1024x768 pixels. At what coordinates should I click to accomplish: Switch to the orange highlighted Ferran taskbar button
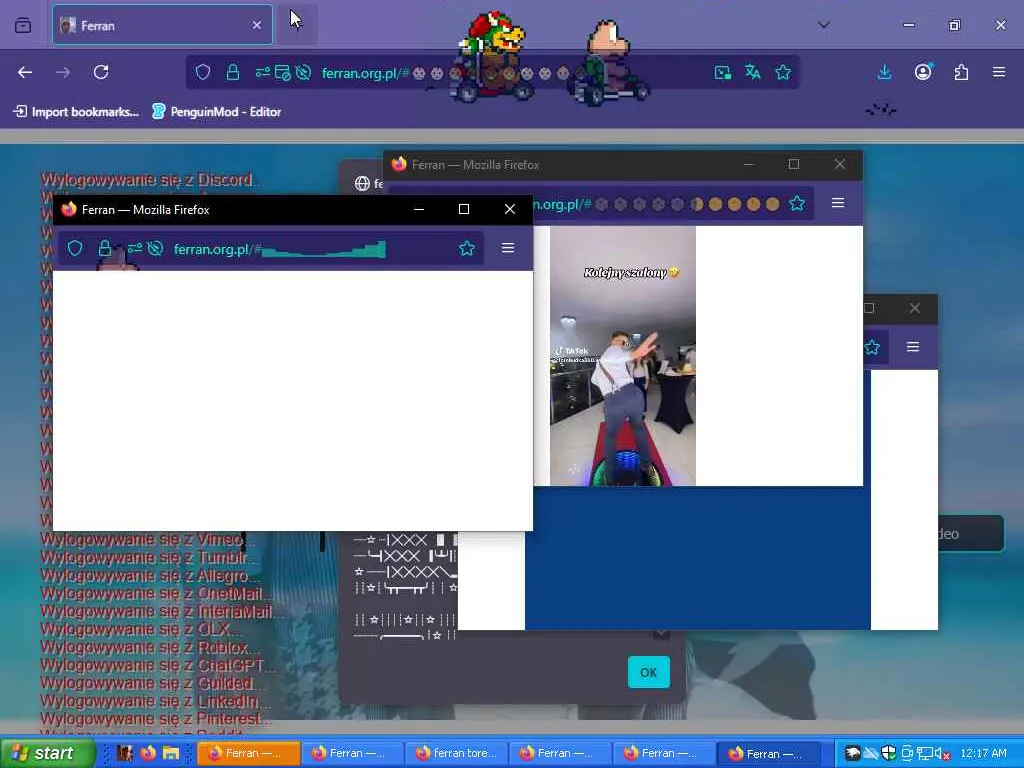(248, 753)
